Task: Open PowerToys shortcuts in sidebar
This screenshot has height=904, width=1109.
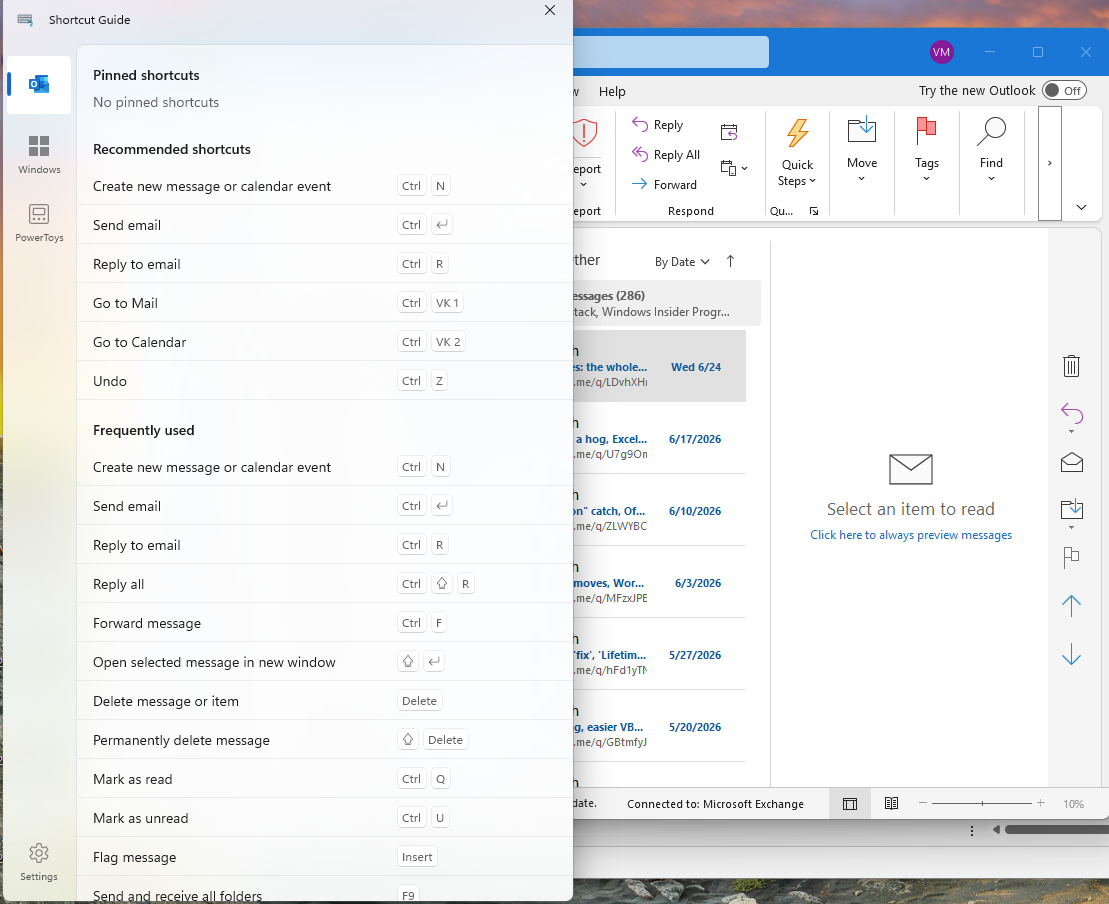Action: click(39, 223)
